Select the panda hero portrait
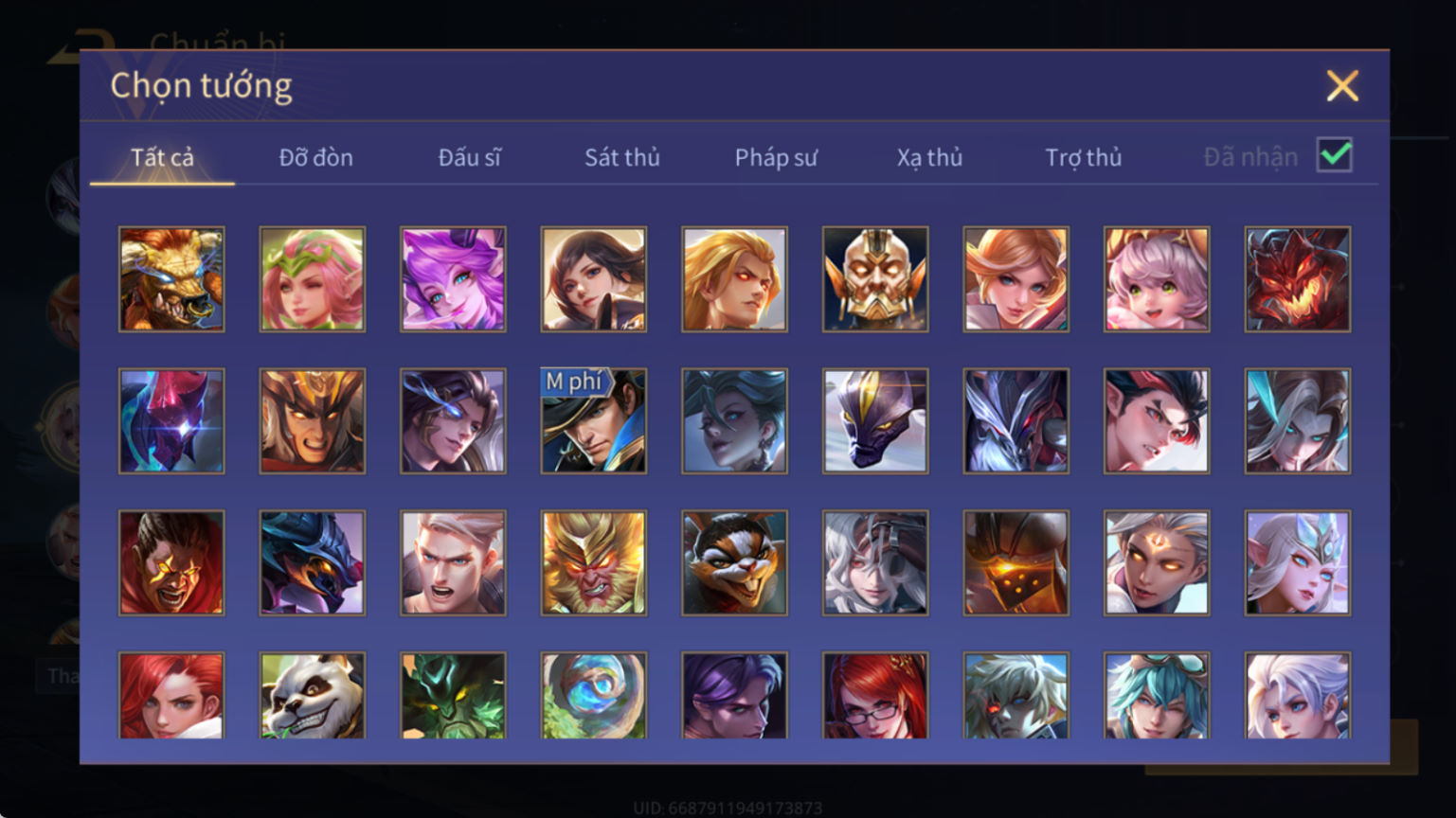 tap(313, 696)
